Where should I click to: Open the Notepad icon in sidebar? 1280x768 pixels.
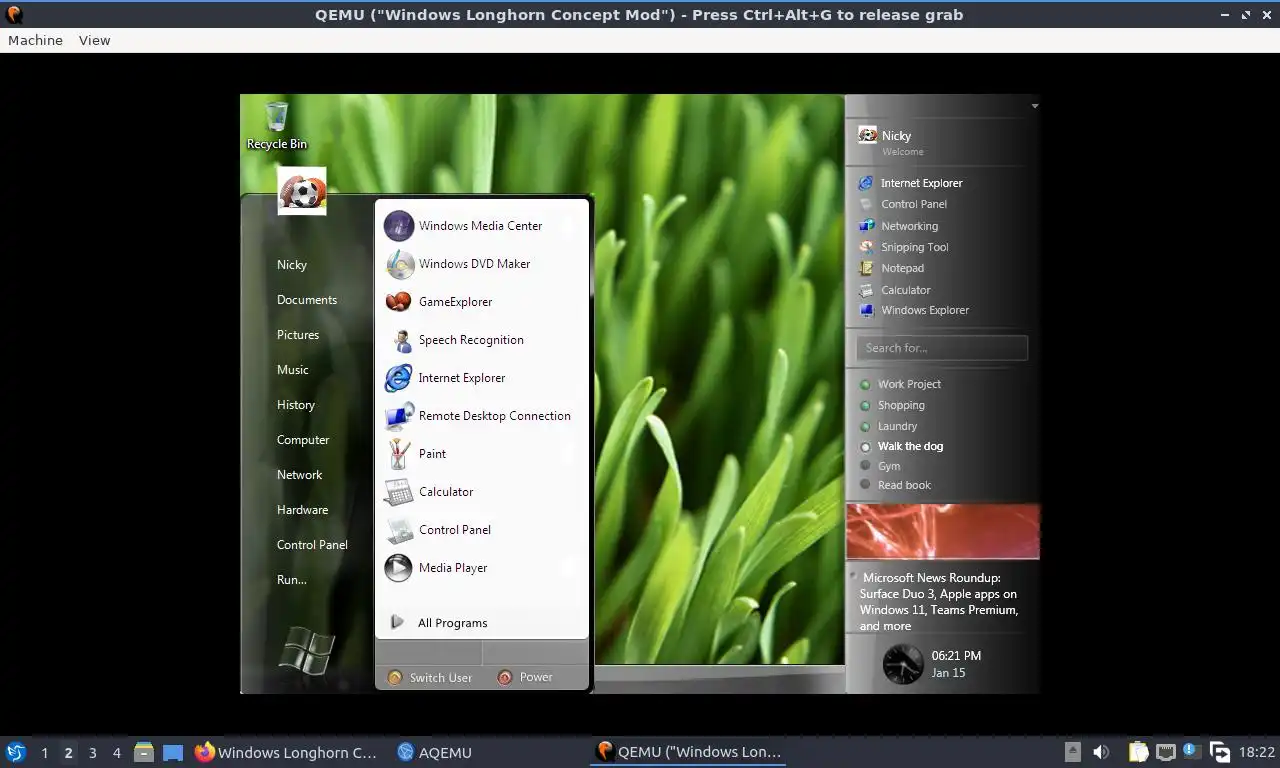866,268
